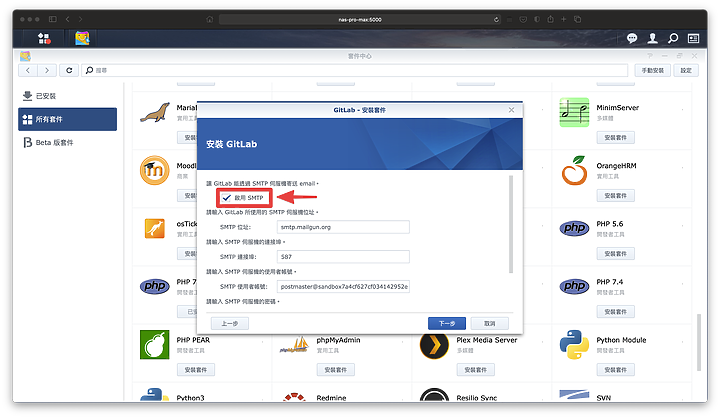Click the MariaDB seal icon

pyautogui.click(x=155, y=113)
